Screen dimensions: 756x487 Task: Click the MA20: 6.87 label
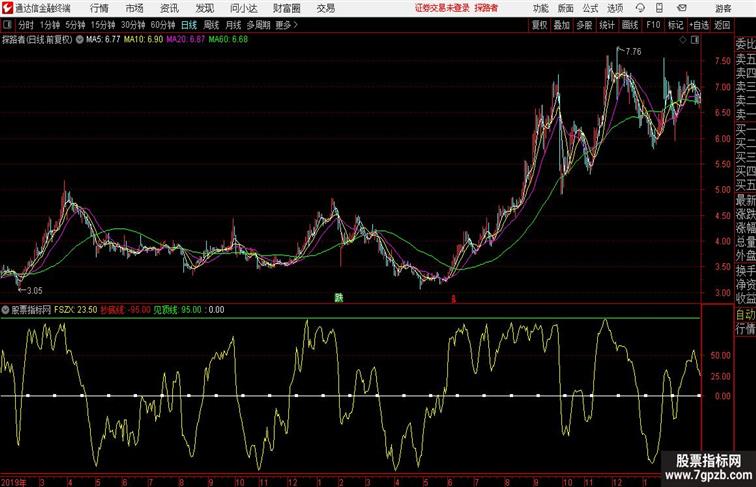pyautogui.click(x=186, y=40)
